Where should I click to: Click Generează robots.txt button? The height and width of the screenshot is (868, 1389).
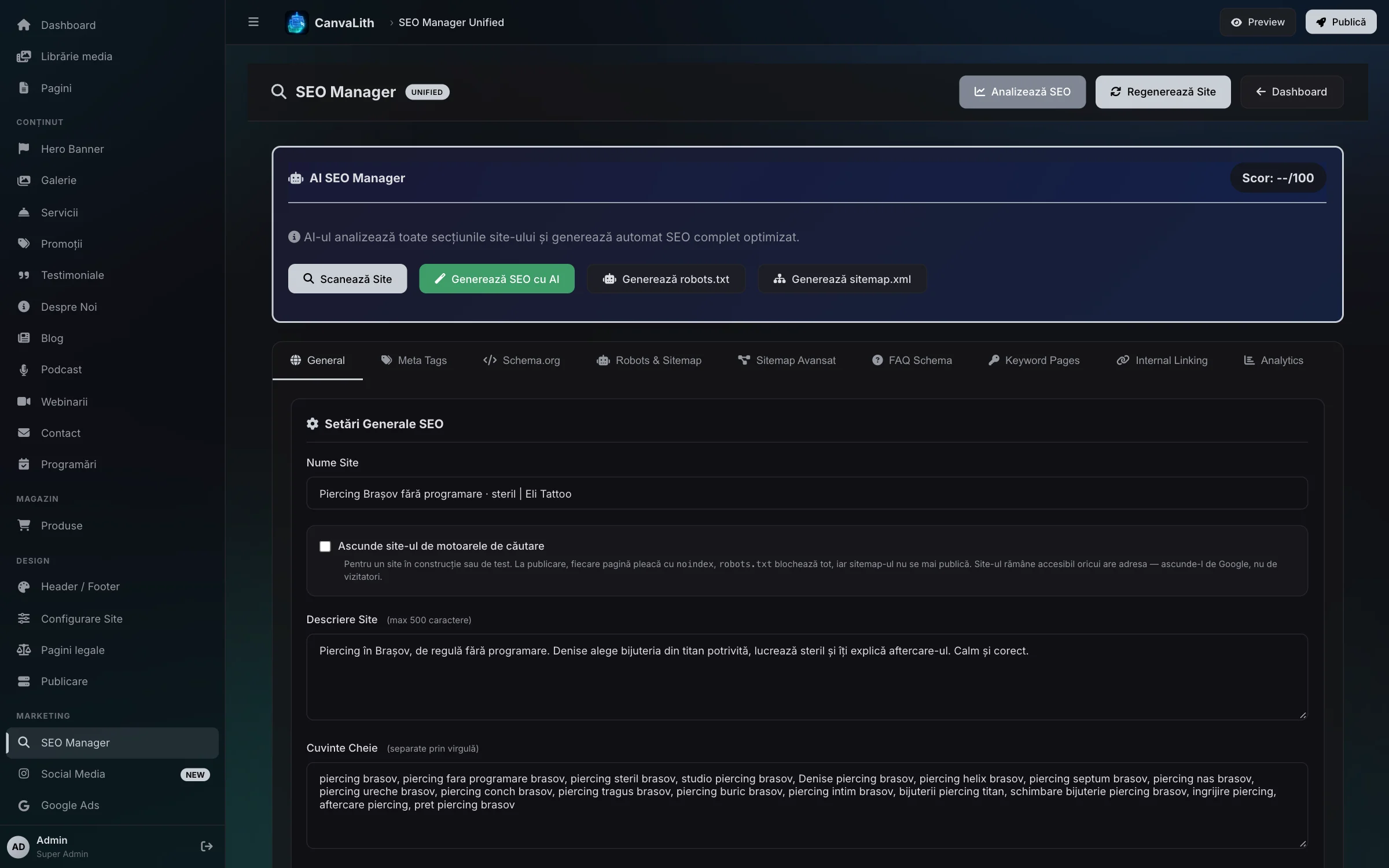click(666, 279)
